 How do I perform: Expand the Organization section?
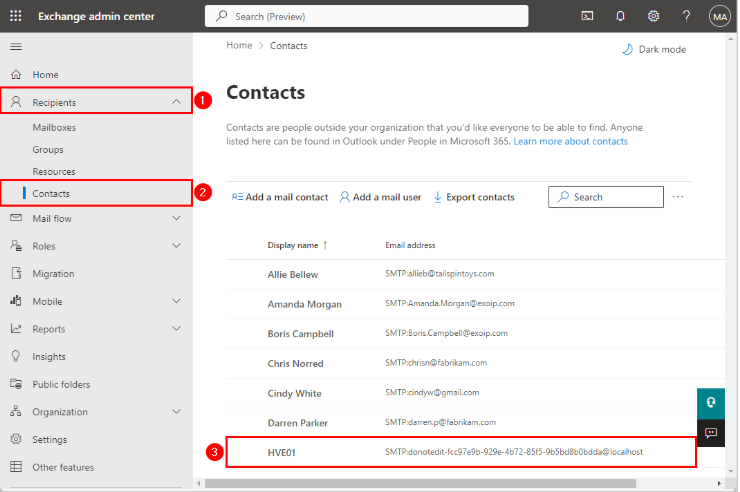coord(176,411)
